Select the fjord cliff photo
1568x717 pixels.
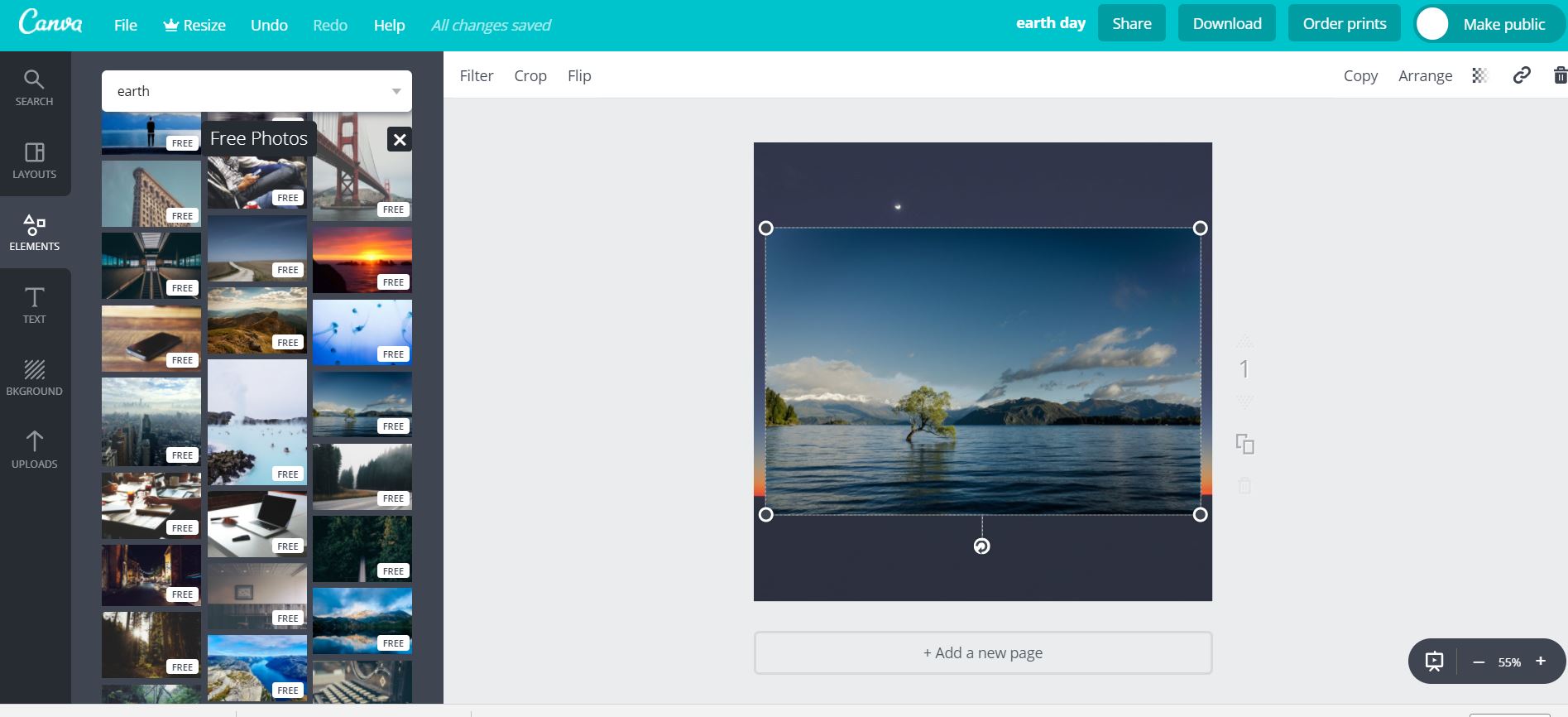(x=257, y=668)
